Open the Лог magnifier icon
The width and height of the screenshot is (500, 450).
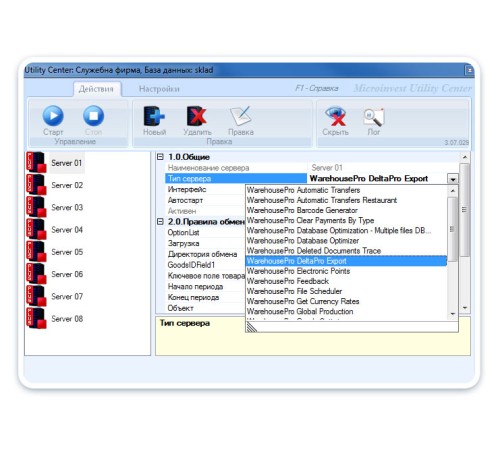pyautogui.click(x=374, y=117)
